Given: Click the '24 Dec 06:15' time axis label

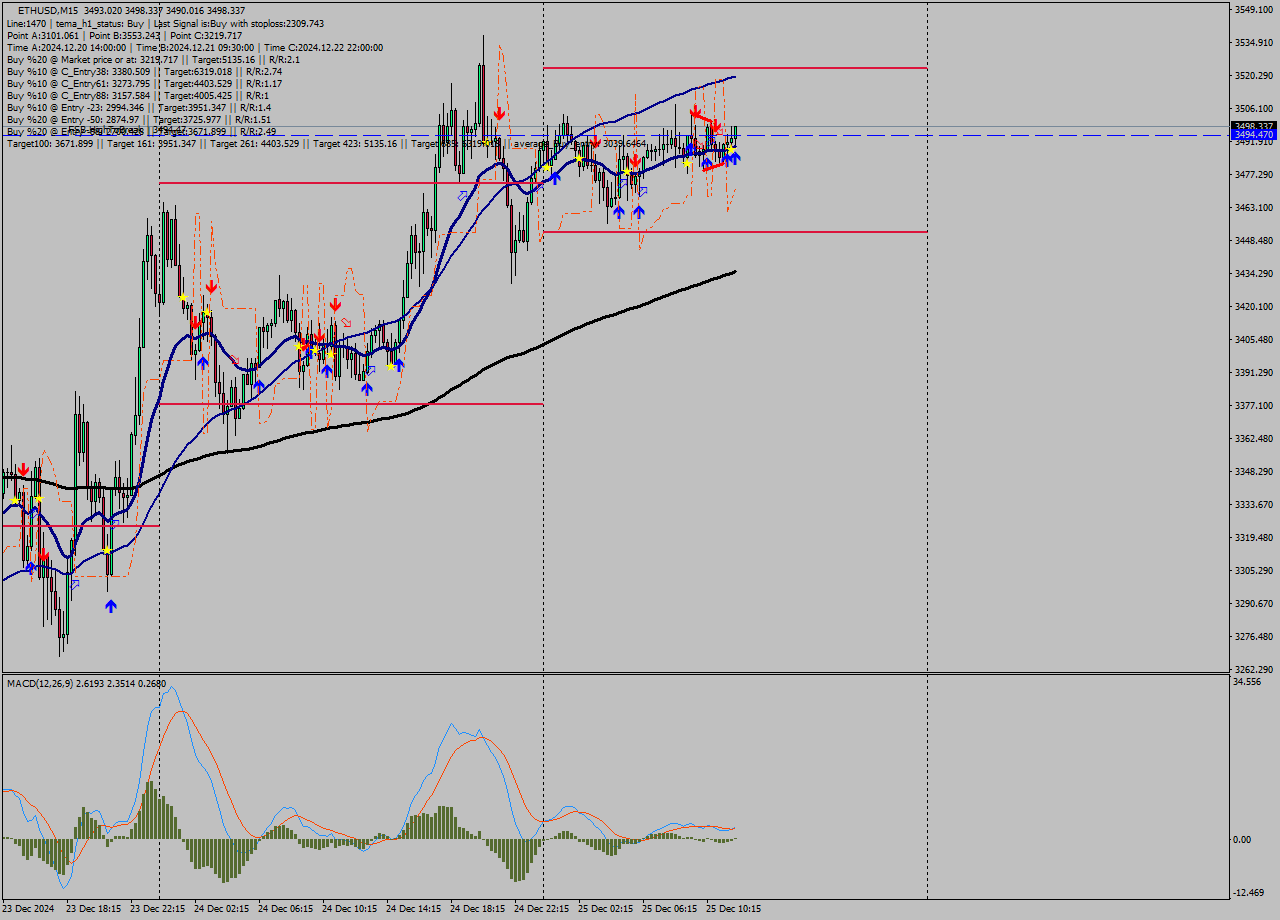Looking at the screenshot, I should pos(286,910).
